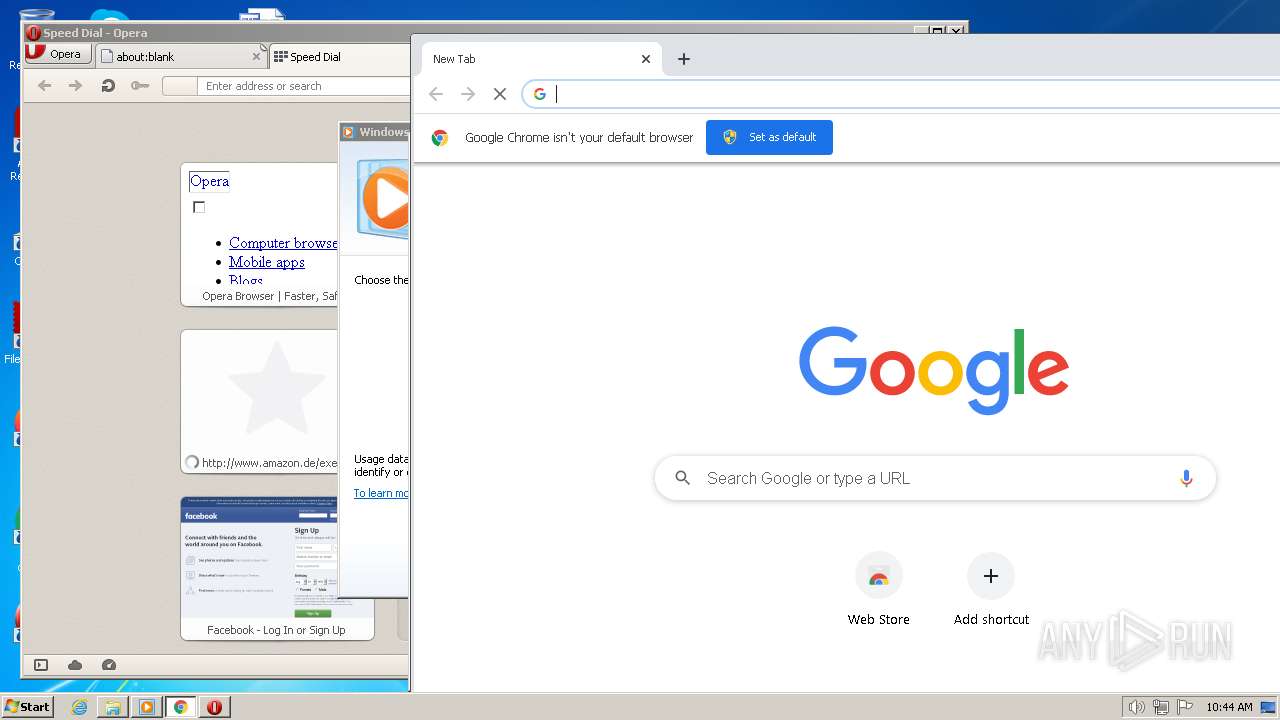Image resolution: width=1280 pixels, height=720 pixels.
Task: Open the Windows Start menu
Action: pos(28,706)
